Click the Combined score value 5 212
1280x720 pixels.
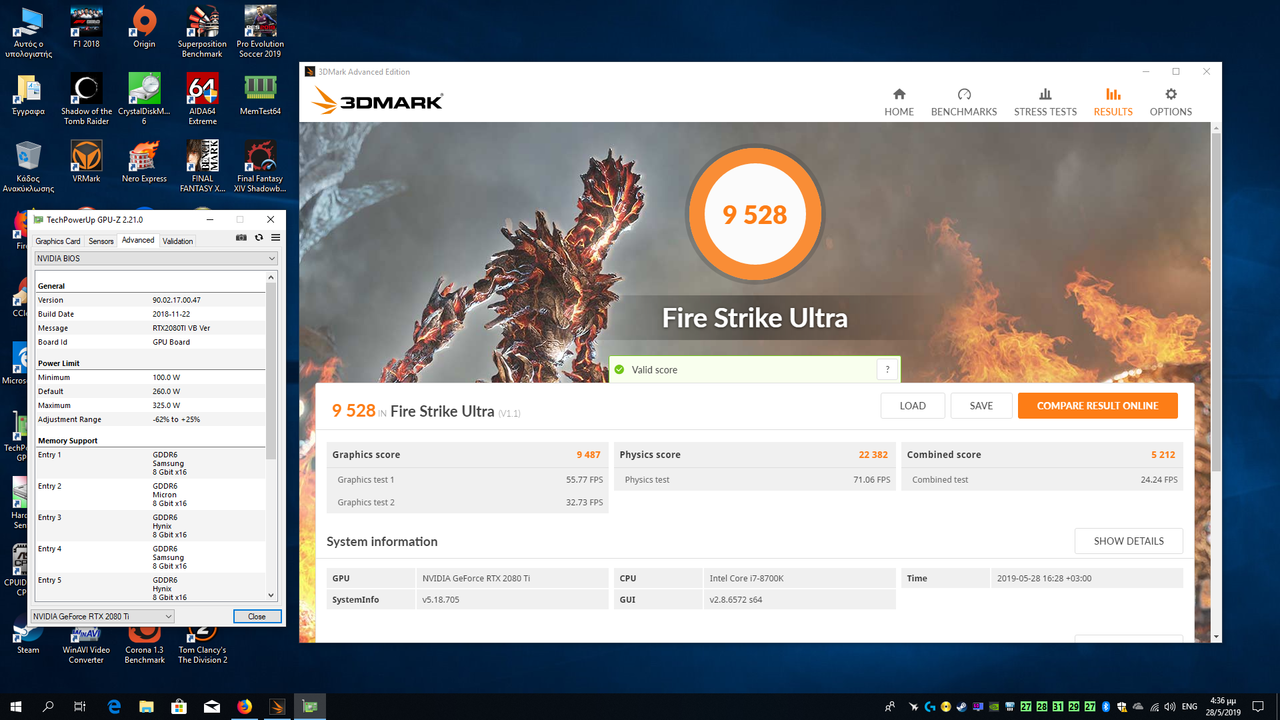pyautogui.click(x=1163, y=454)
